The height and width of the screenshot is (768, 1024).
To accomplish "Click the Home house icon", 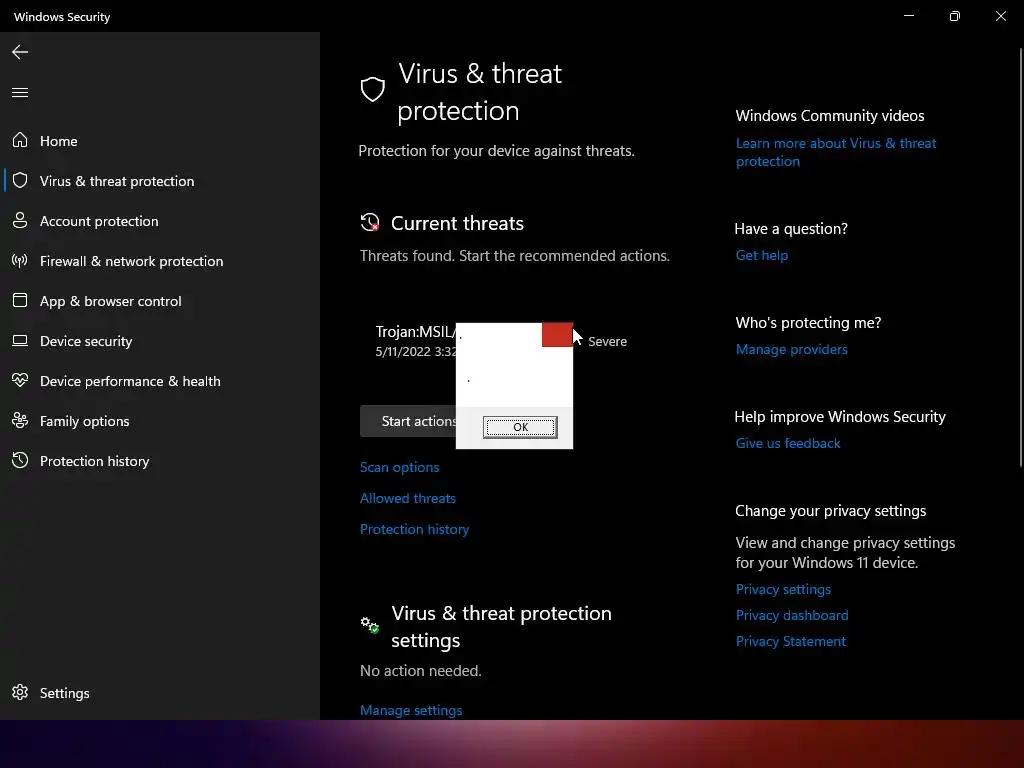I will 20,141.
